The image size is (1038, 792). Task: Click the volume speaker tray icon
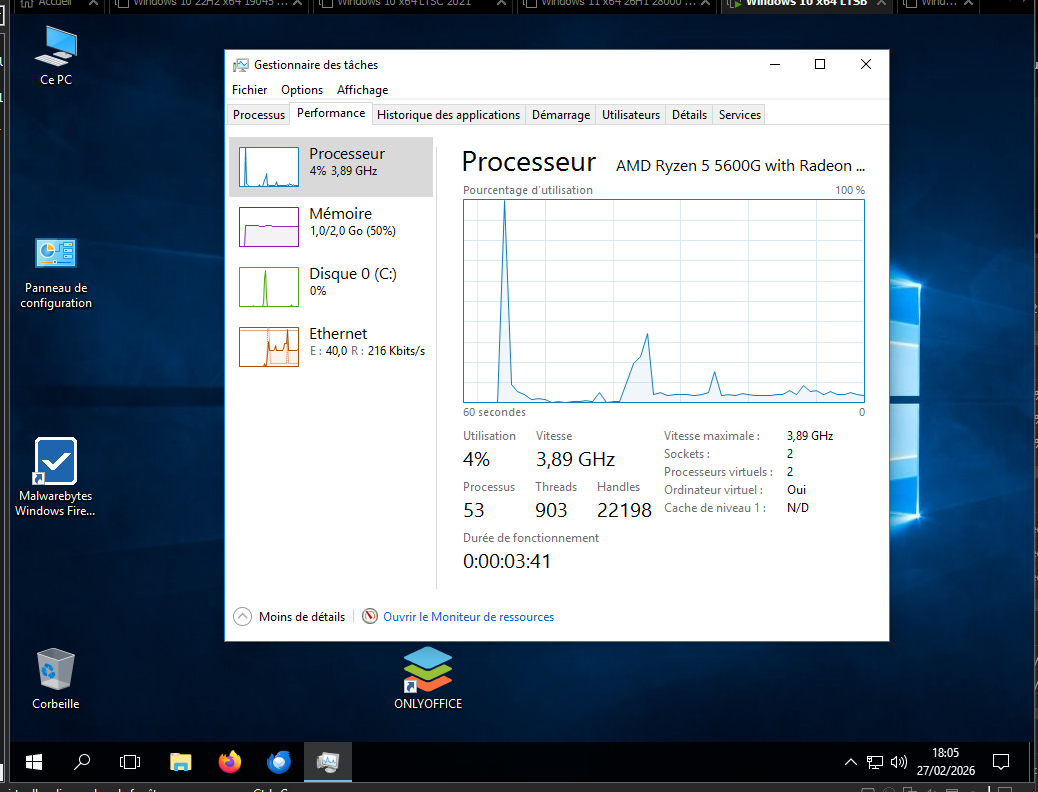point(898,762)
